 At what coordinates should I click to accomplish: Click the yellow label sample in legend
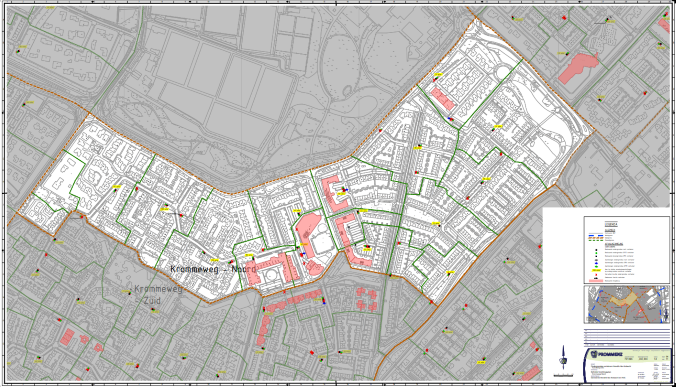[x=596, y=270]
